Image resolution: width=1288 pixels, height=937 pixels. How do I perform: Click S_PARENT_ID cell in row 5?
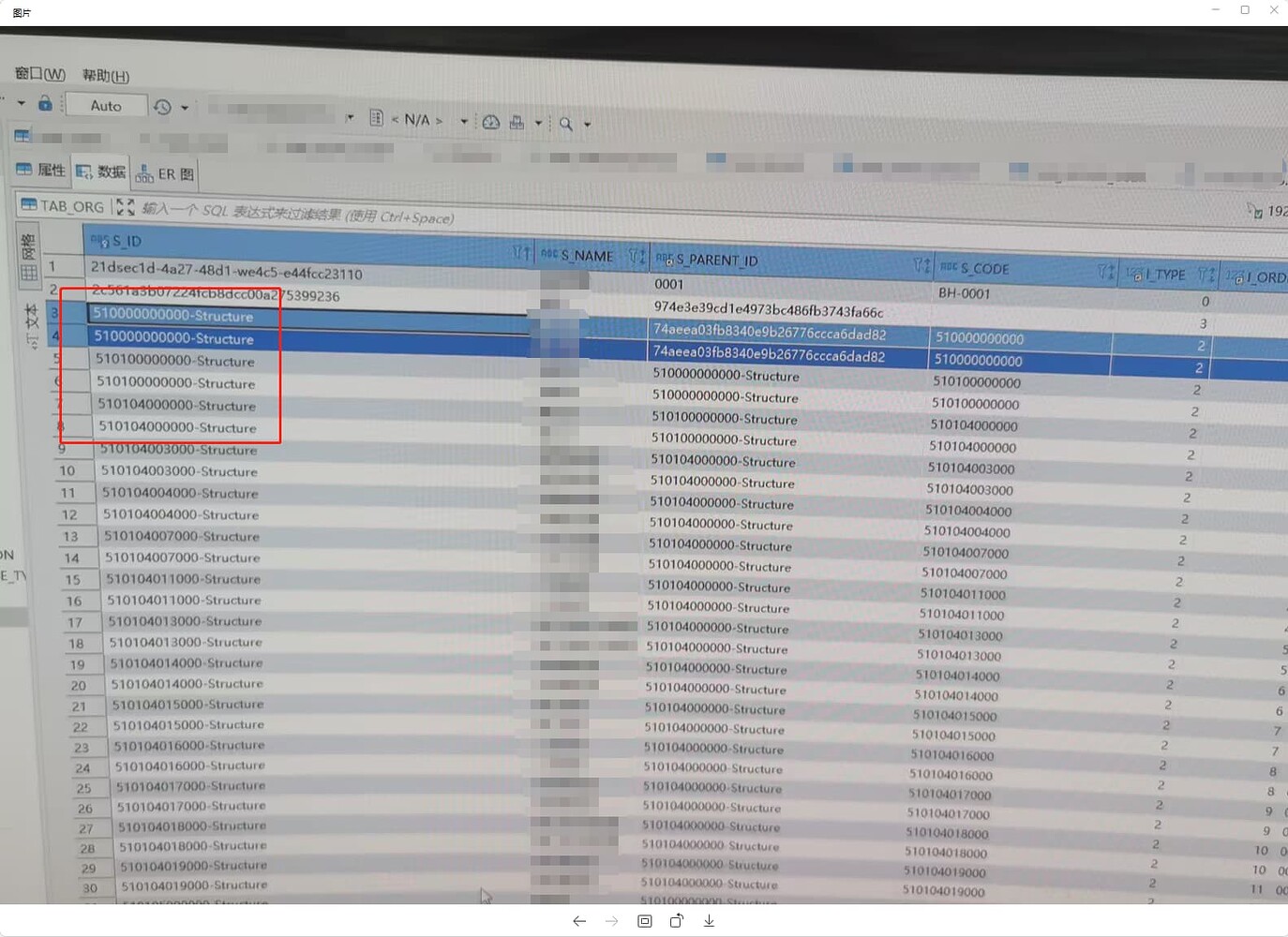pyautogui.click(x=726, y=375)
